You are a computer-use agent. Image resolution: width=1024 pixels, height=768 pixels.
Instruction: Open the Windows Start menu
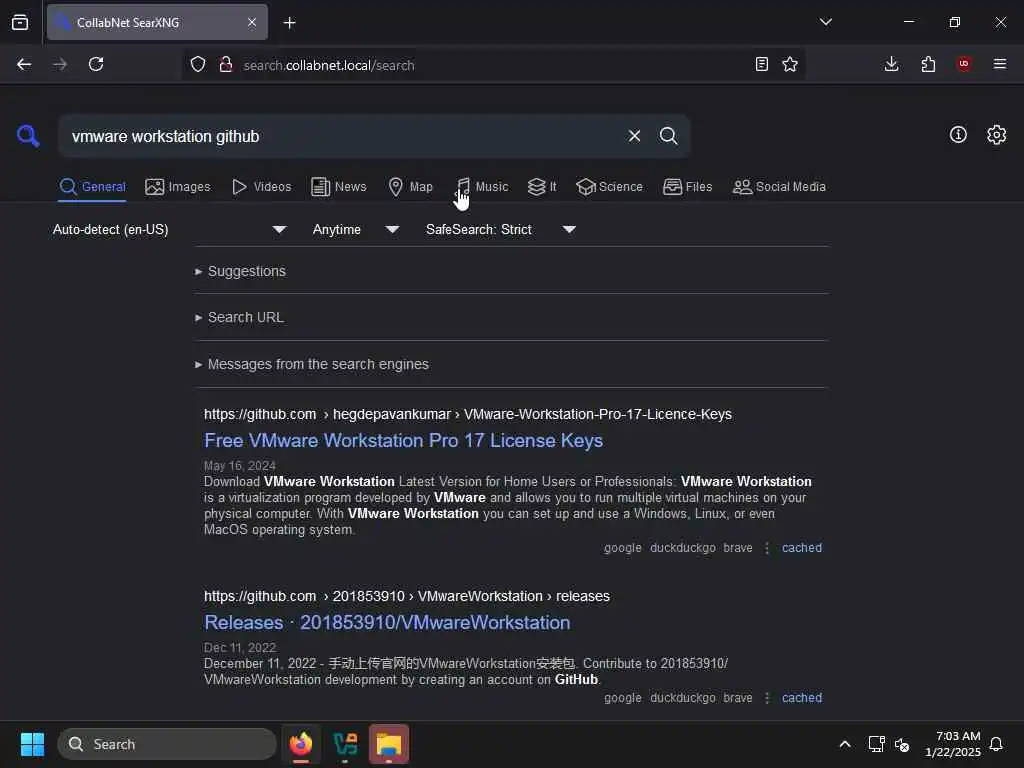[32, 744]
